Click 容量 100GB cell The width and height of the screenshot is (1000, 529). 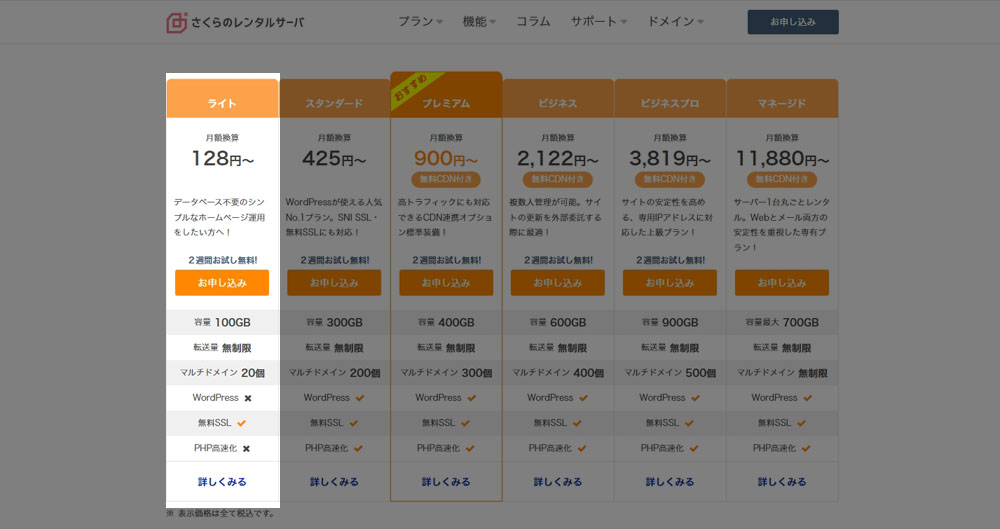coord(223,322)
